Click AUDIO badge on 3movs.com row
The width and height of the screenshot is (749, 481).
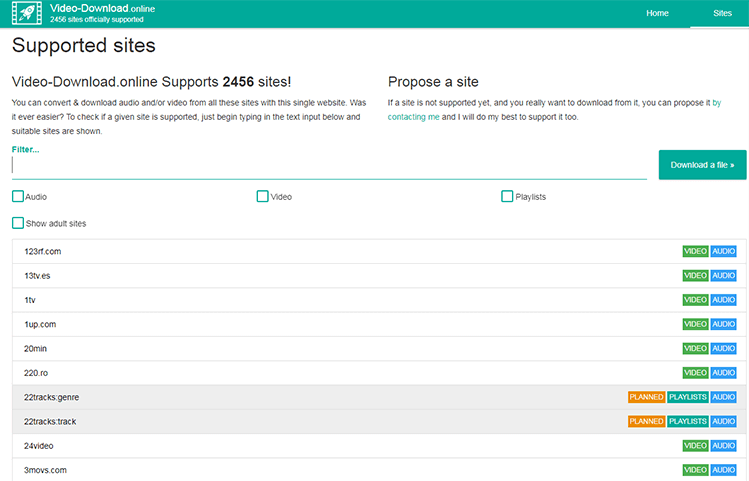[723, 470]
